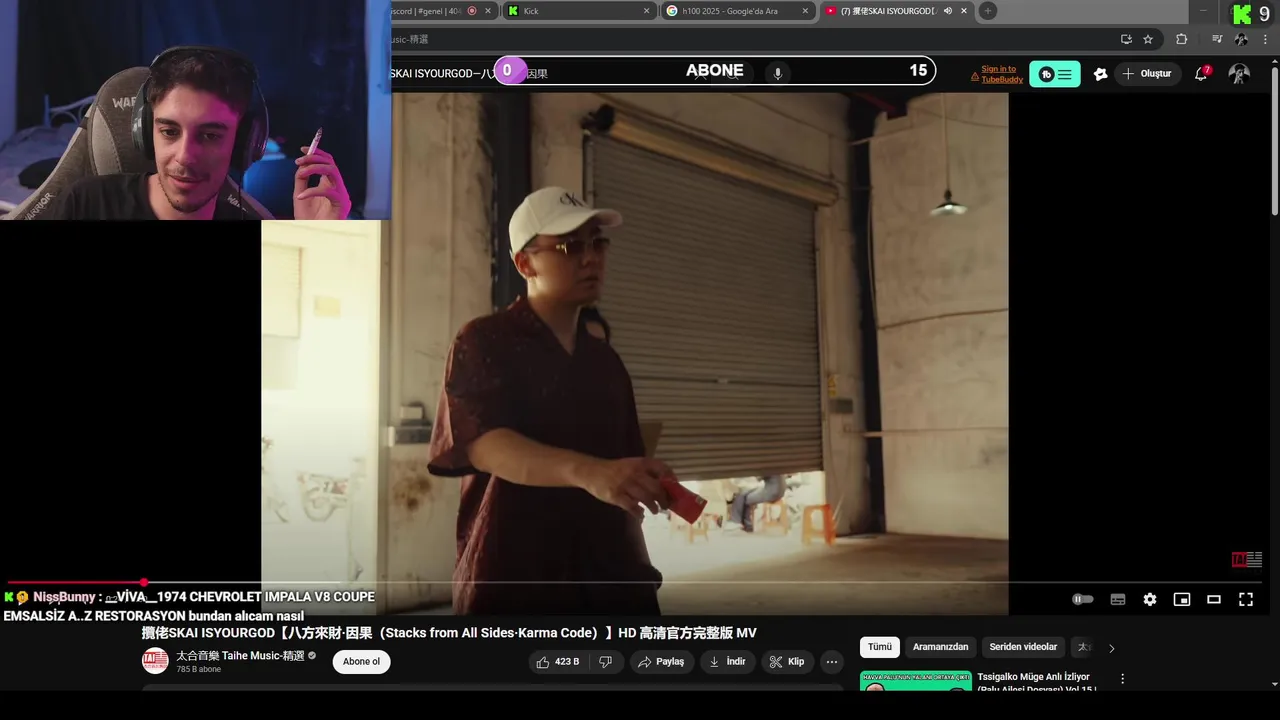Select the Aramanızdan filter chip
This screenshot has width=1280, height=720.
[940, 647]
